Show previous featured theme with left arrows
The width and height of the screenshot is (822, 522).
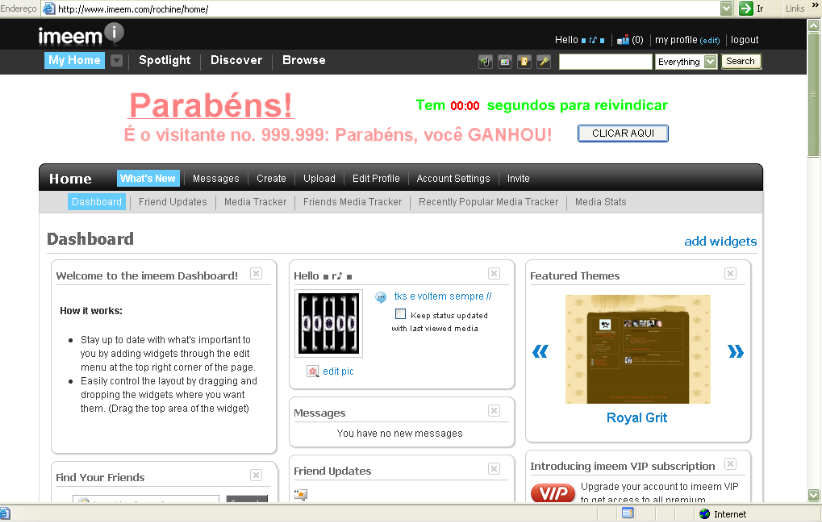[540, 352]
